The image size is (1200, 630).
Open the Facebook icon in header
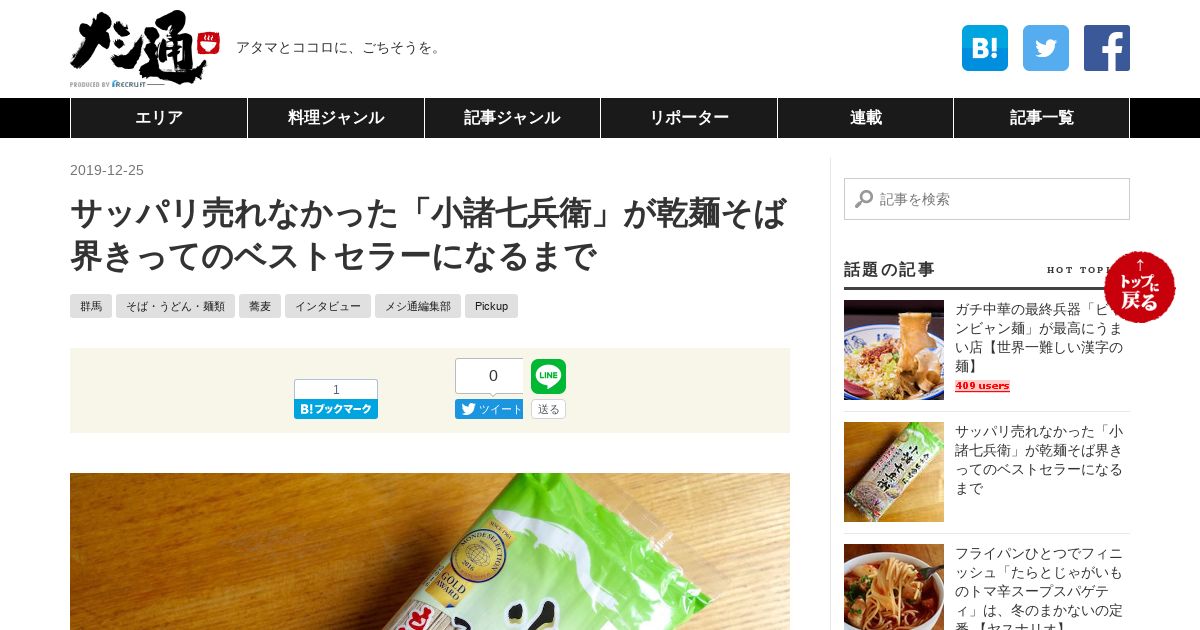(x=1107, y=48)
